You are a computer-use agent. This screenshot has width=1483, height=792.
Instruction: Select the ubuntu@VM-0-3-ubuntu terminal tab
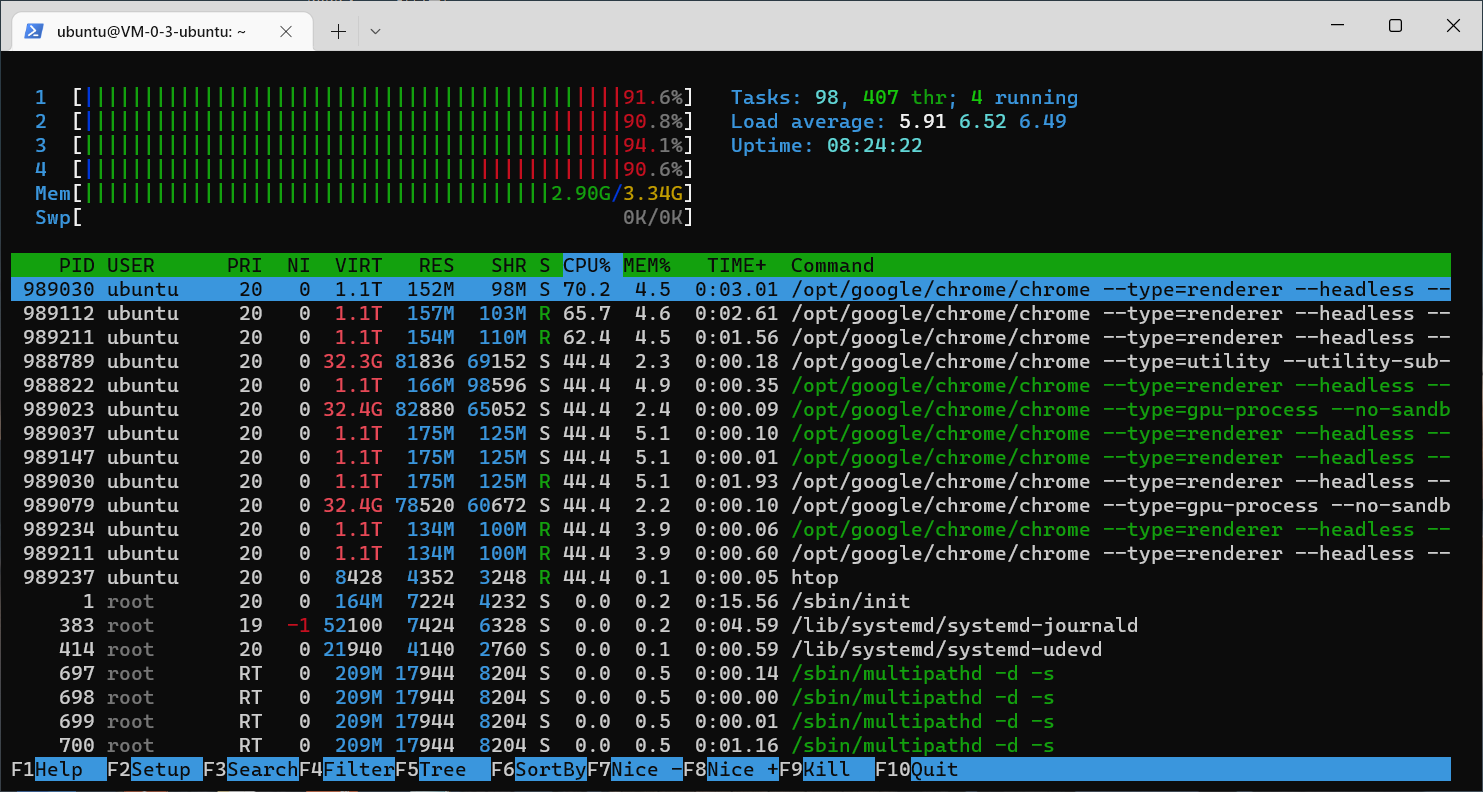(164, 31)
